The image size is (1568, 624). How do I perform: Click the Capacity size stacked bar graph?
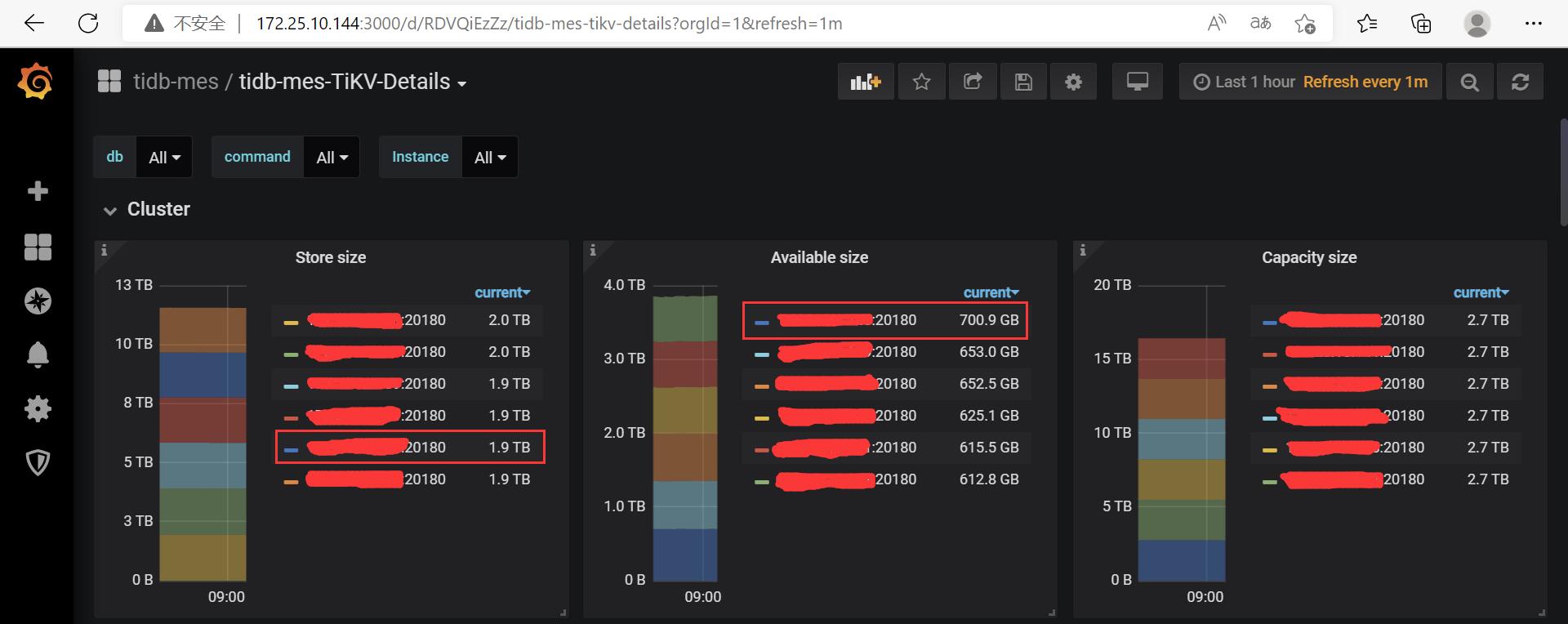[1182, 460]
